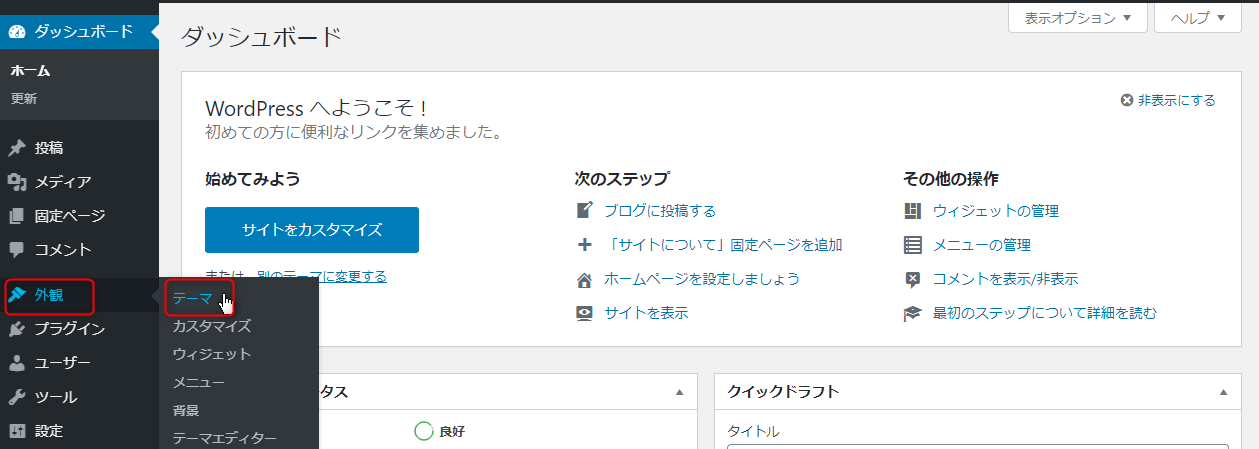Click the comment-off icon next to コメントを表示/非表示
Image resolution: width=1259 pixels, height=449 pixels.
pyautogui.click(x=912, y=279)
